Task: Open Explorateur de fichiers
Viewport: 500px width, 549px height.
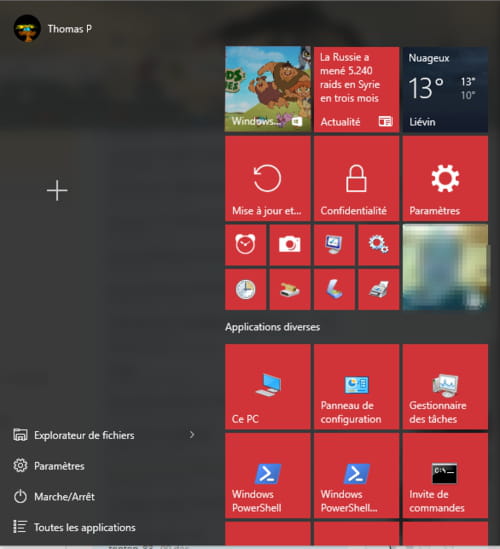Action: [84, 435]
